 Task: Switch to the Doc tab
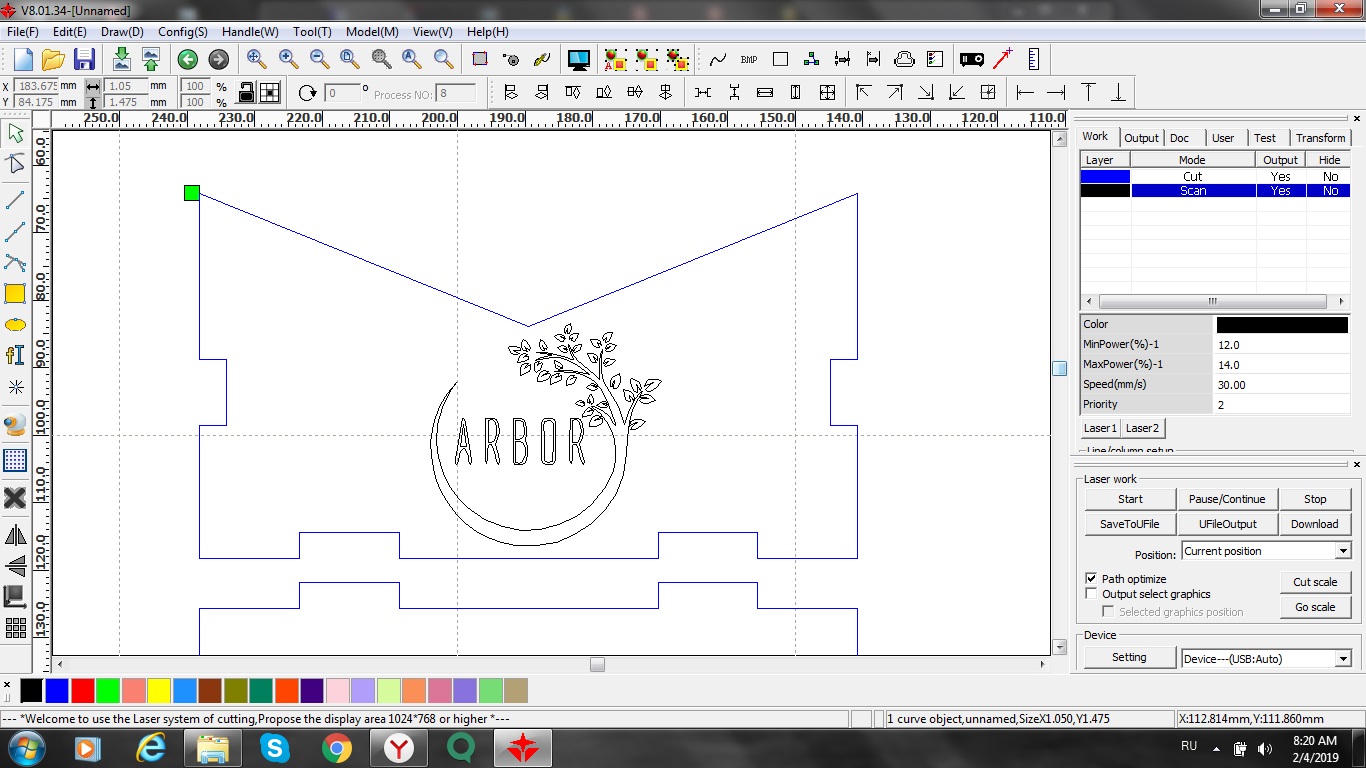tap(1180, 138)
